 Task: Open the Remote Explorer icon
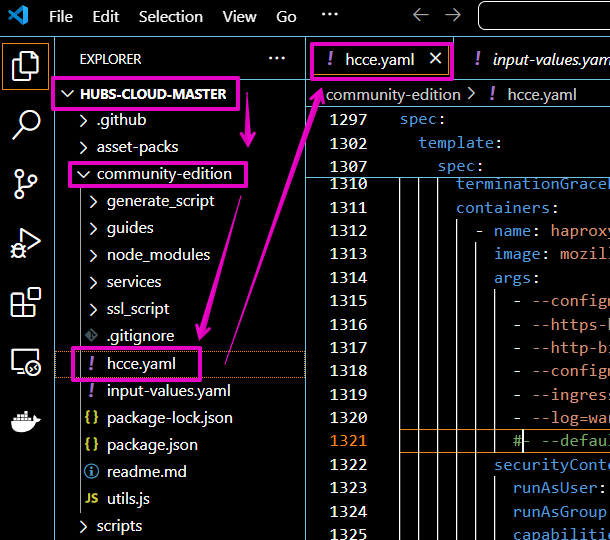click(x=25, y=362)
